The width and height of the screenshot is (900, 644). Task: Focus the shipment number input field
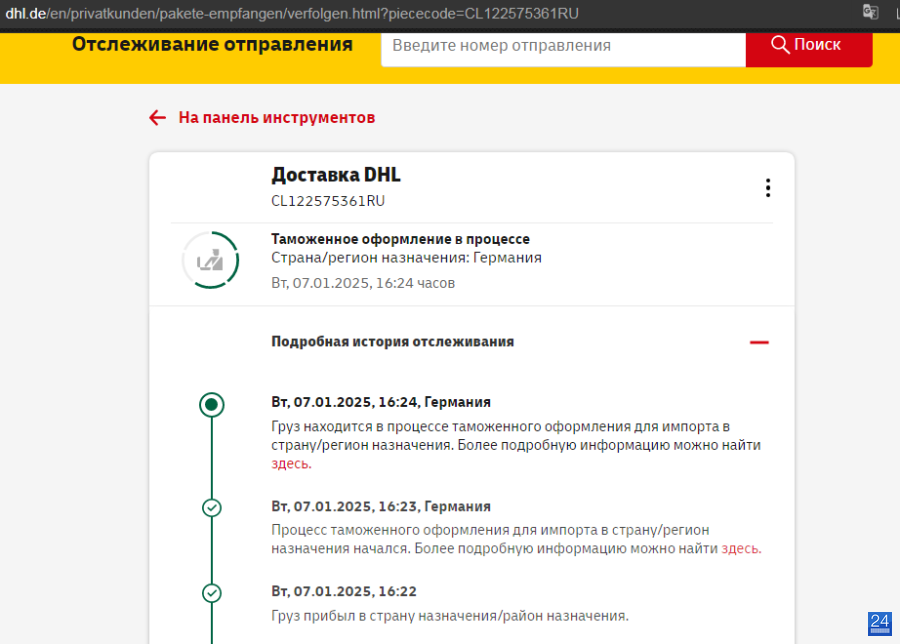click(563, 48)
